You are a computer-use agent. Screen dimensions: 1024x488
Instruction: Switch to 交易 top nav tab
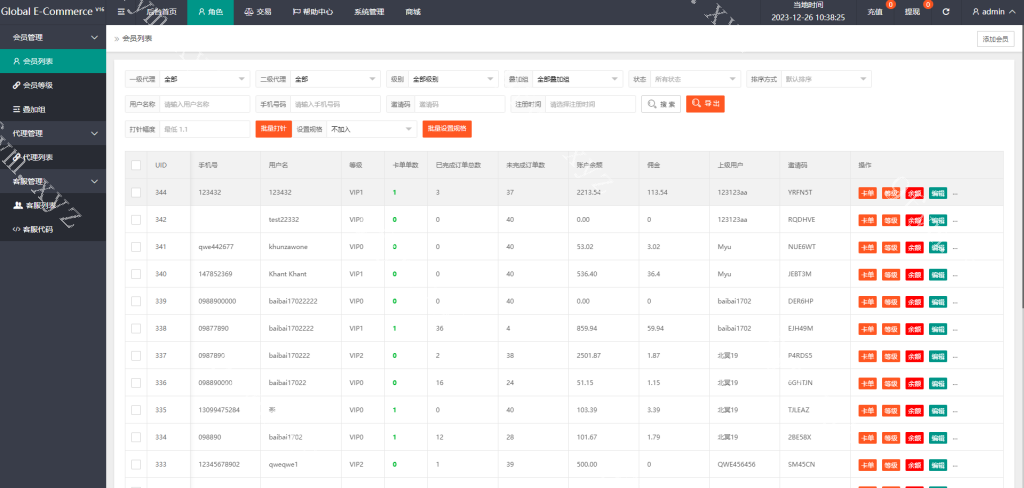(258, 12)
